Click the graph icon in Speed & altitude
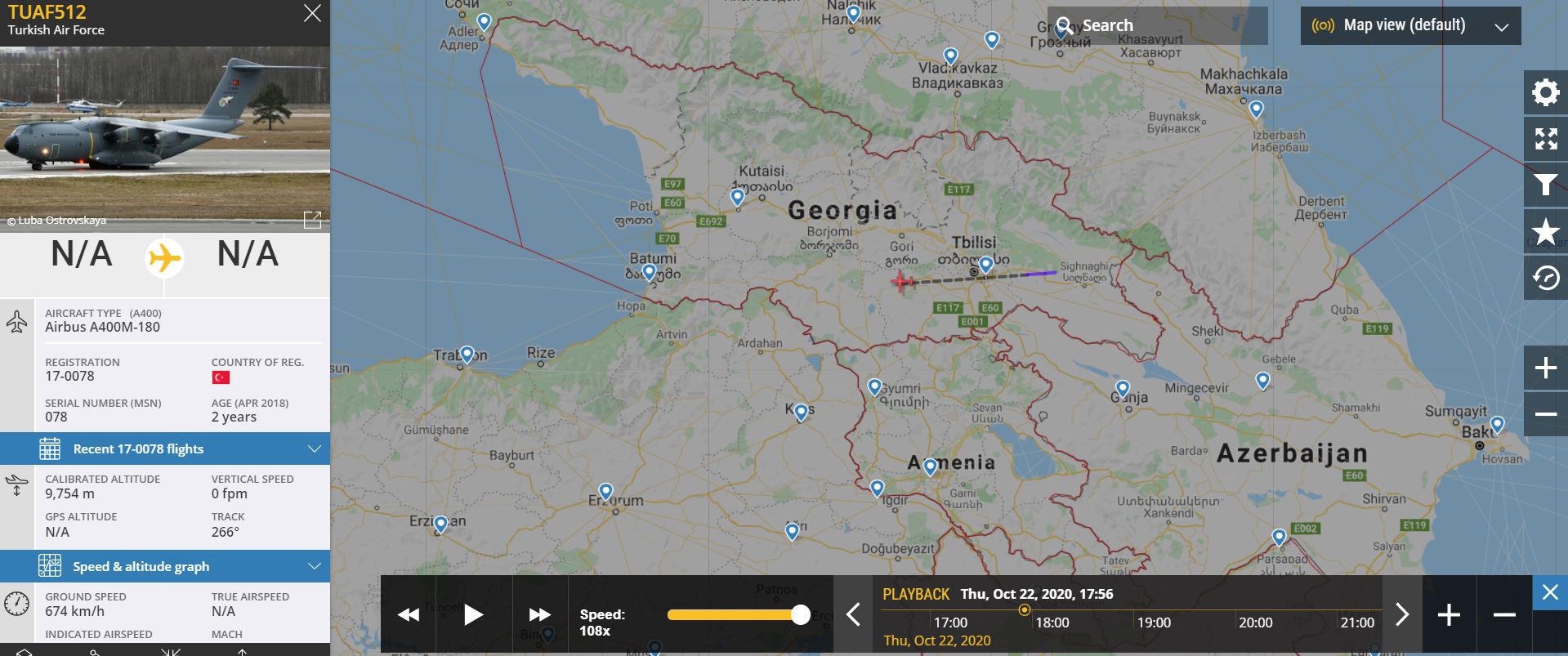 tap(50, 565)
